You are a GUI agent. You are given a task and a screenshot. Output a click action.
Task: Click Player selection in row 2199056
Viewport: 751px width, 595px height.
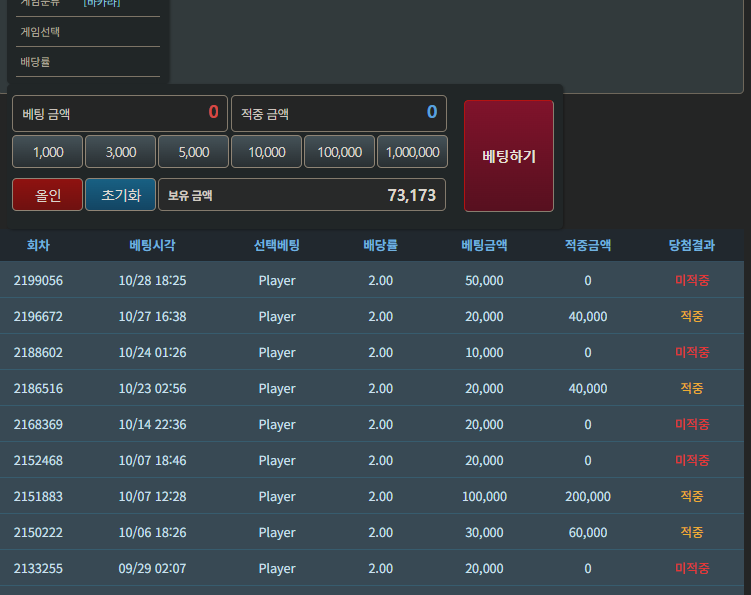click(277, 280)
